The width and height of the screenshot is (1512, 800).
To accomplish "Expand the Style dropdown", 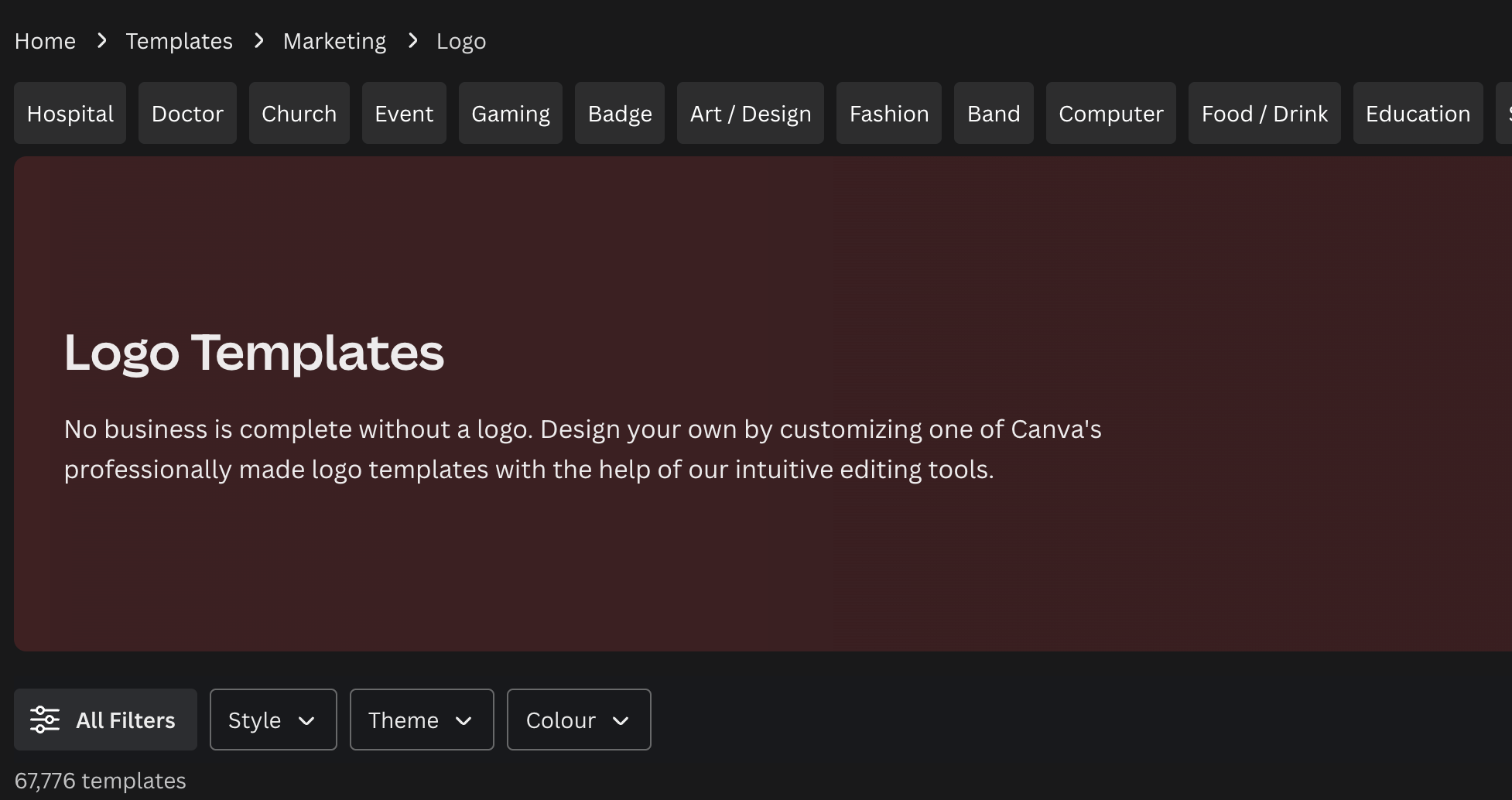I will (x=272, y=720).
